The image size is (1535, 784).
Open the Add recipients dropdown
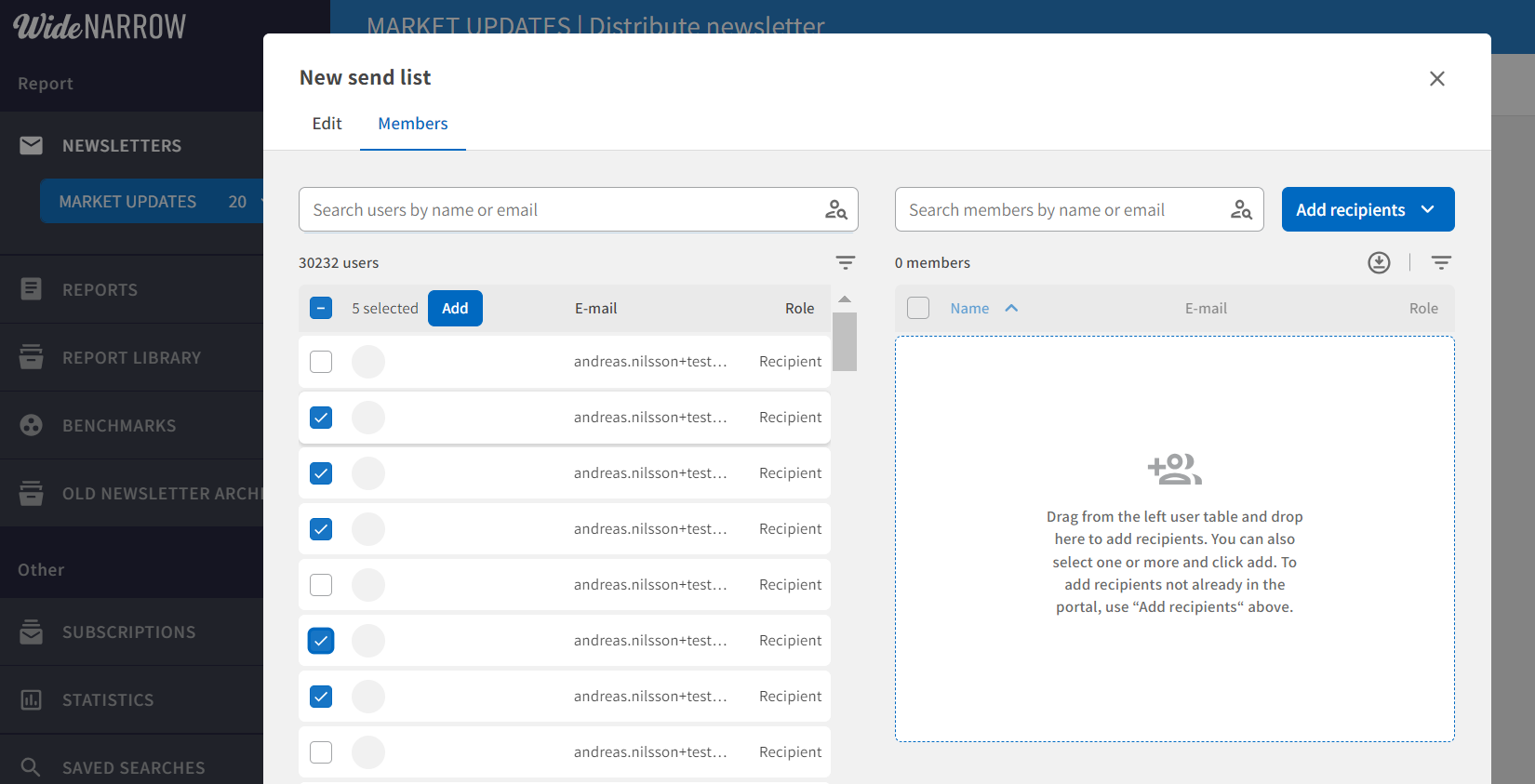tap(1368, 210)
